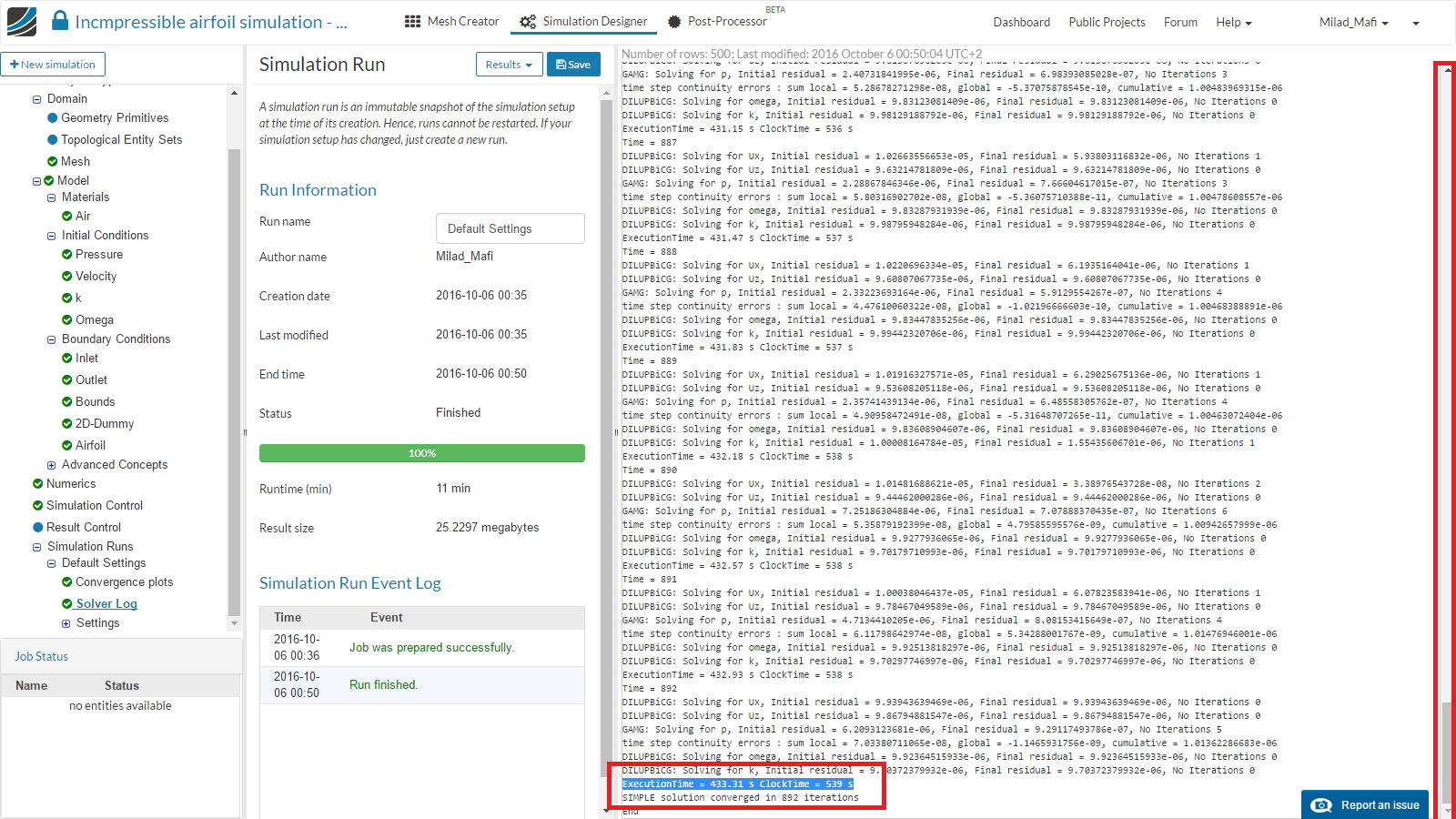Open the Post-Processor tab

point(717,21)
